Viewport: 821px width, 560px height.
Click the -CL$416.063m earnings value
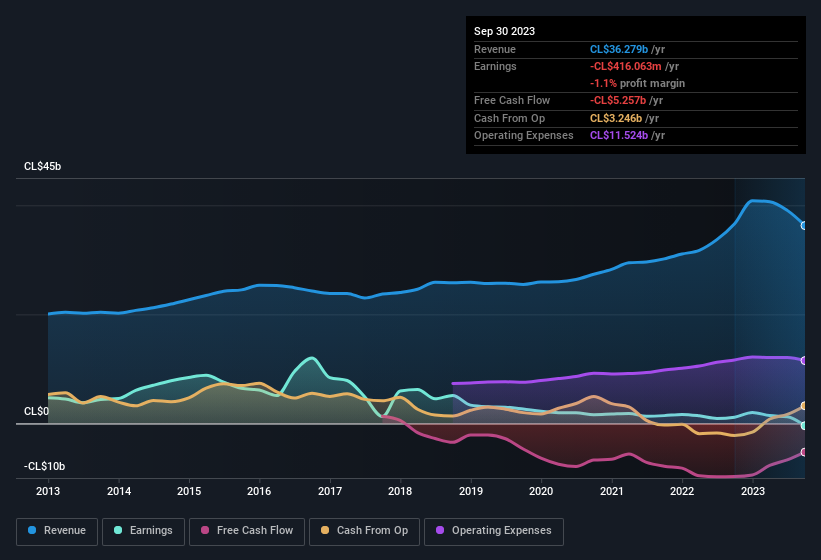coord(626,66)
